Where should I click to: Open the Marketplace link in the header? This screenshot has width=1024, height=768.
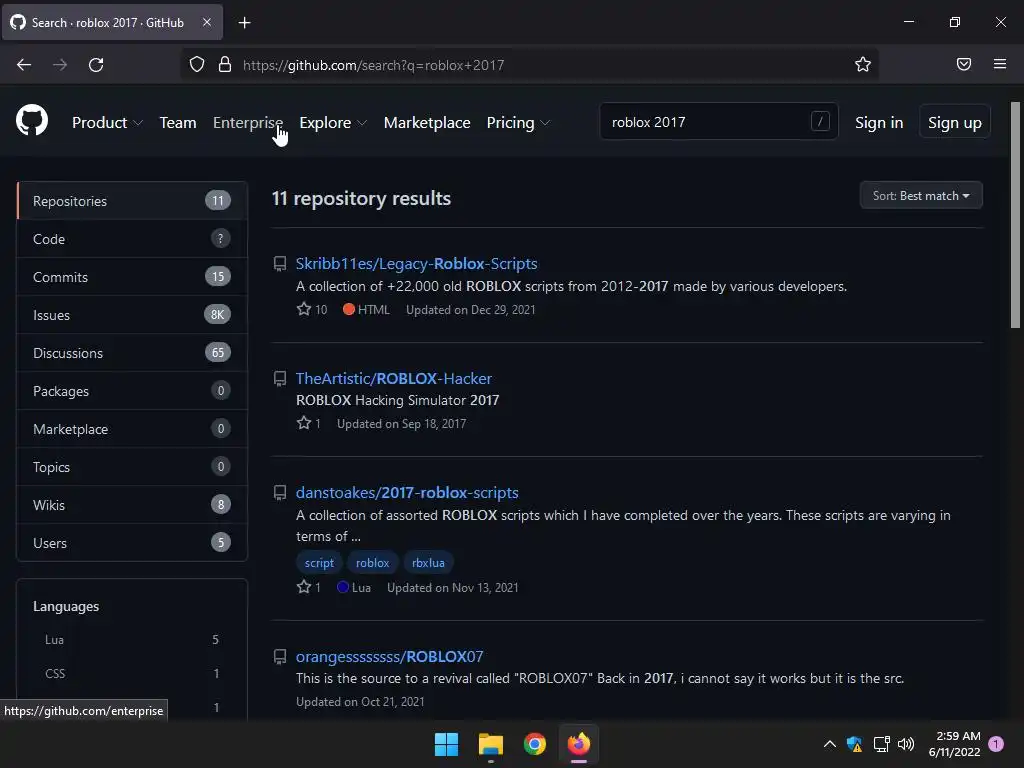pyautogui.click(x=427, y=122)
